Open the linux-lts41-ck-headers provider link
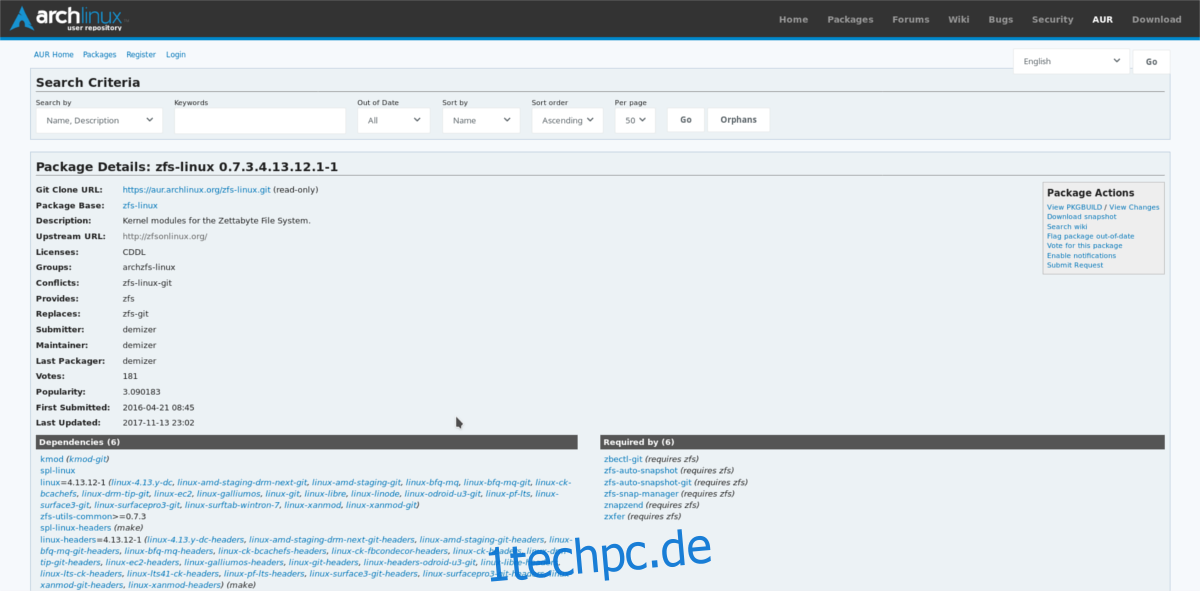This screenshot has width=1200, height=591. tap(174, 575)
